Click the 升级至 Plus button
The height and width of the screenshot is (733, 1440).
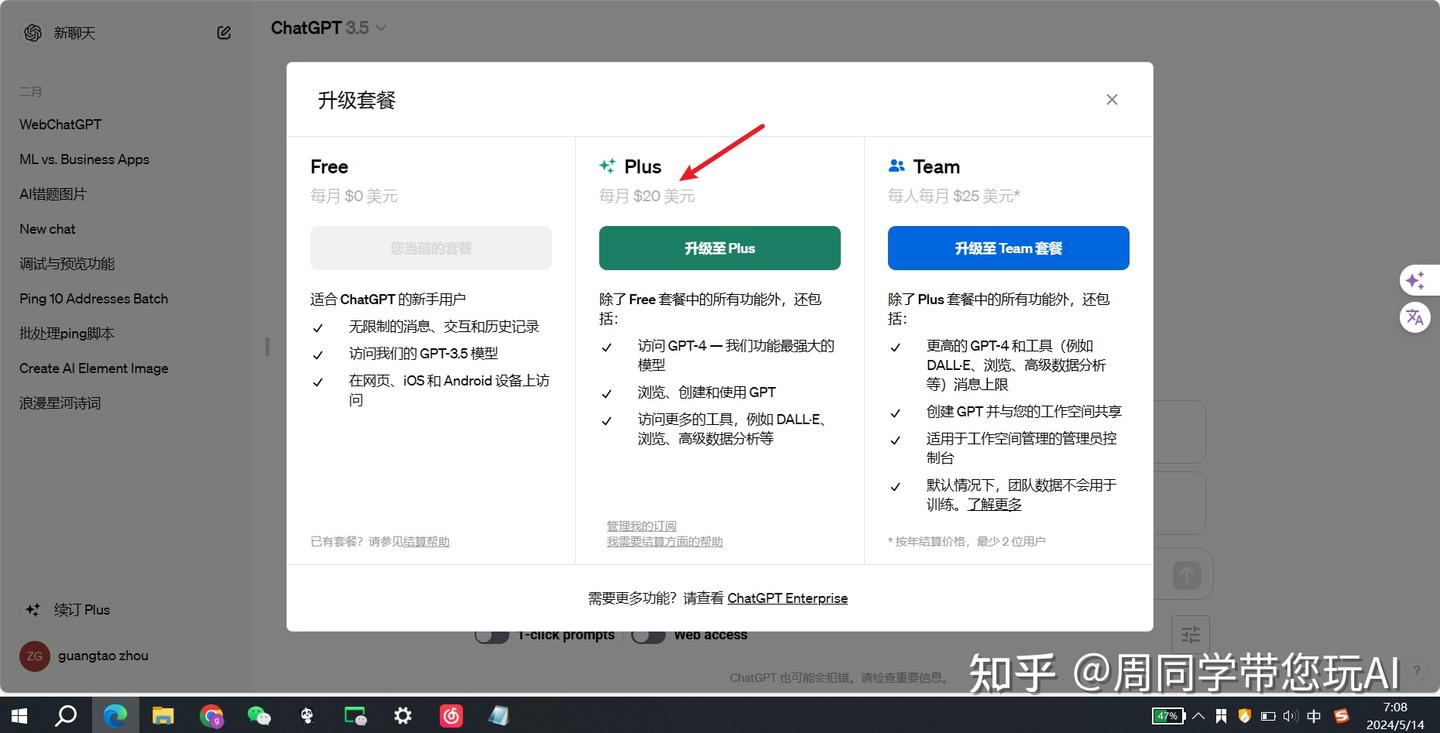coord(719,248)
